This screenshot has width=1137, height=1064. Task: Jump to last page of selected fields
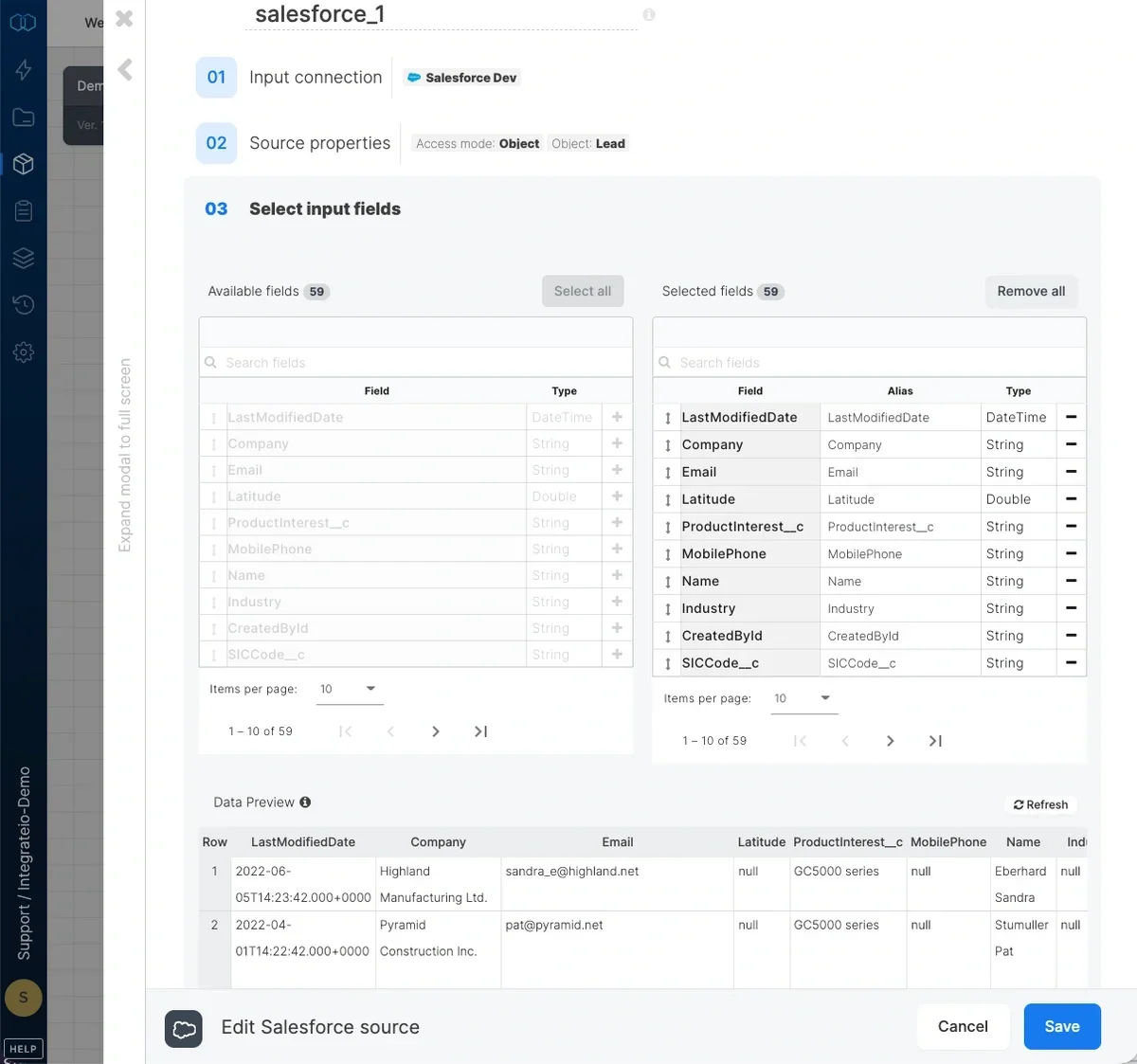coord(935,741)
